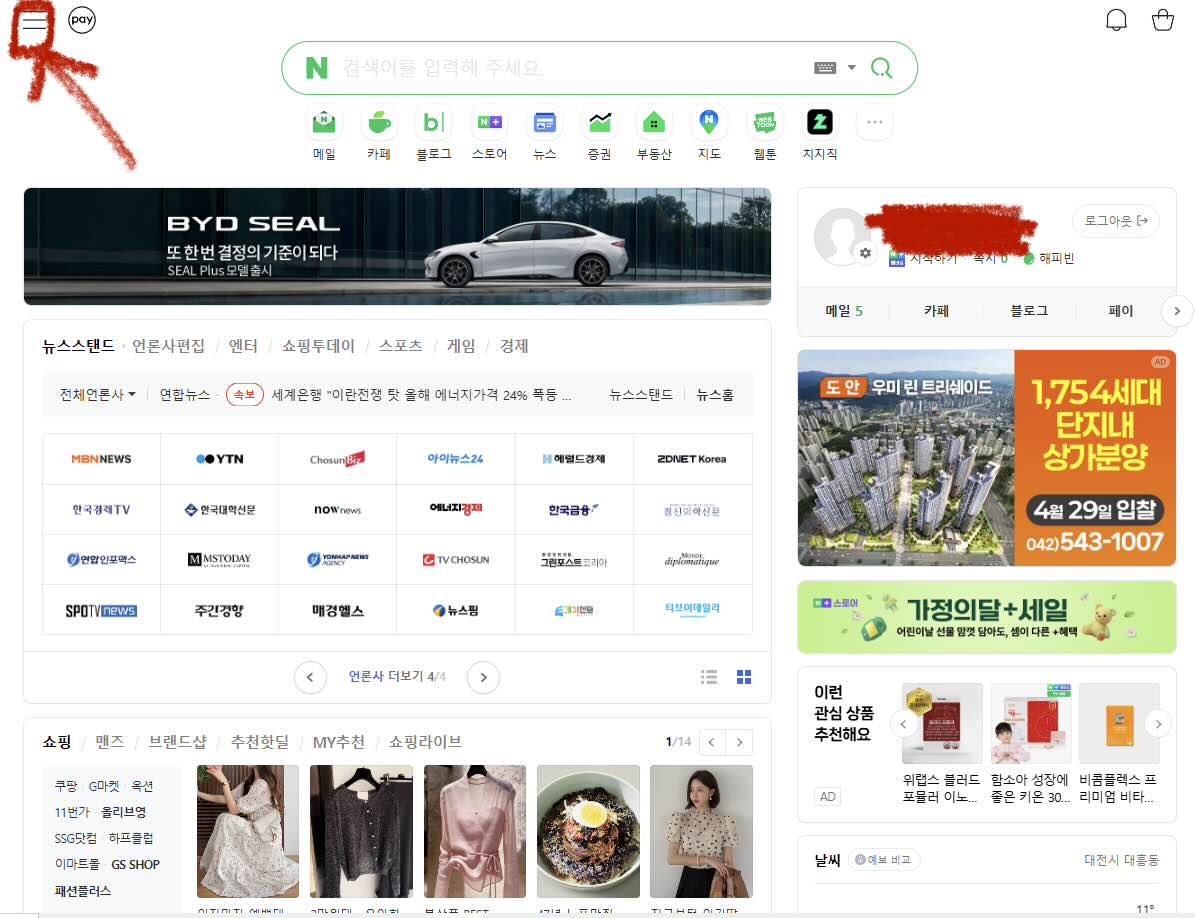
Task: Go to previous publisher page
Action: pyautogui.click(x=310, y=677)
